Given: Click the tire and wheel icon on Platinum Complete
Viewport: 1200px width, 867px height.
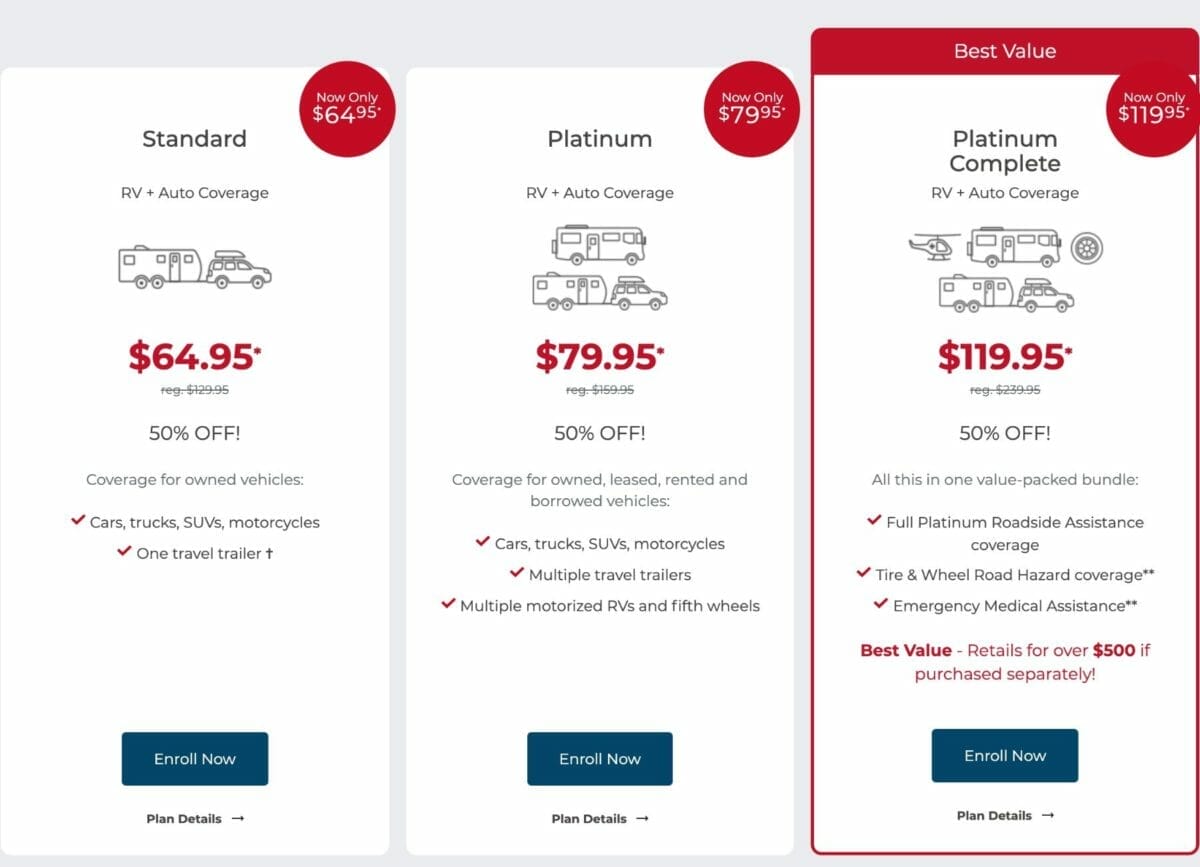Looking at the screenshot, I should pyautogui.click(x=1089, y=248).
